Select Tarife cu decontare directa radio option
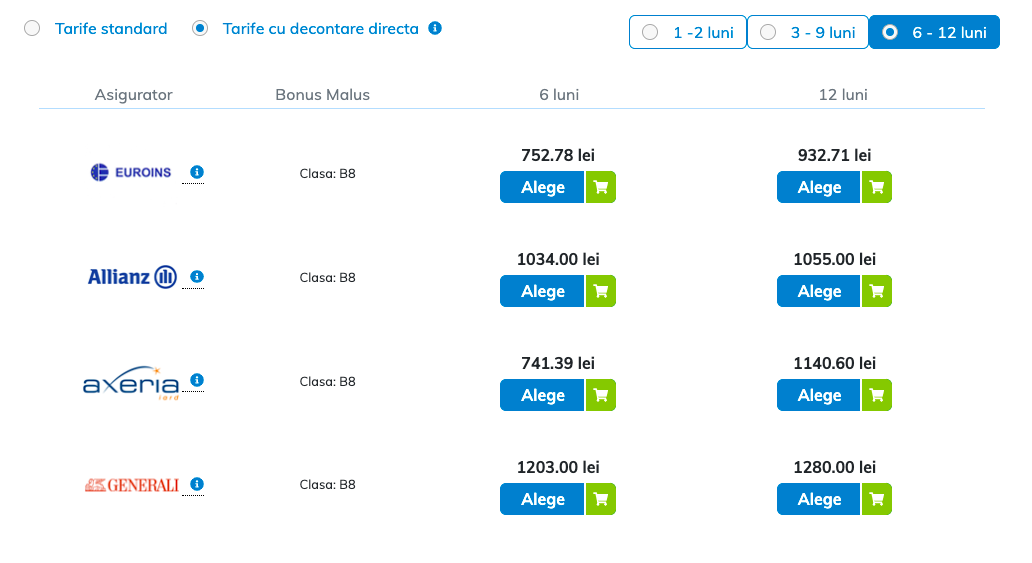The width and height of the screenshot is (1032, 563). 200,29
